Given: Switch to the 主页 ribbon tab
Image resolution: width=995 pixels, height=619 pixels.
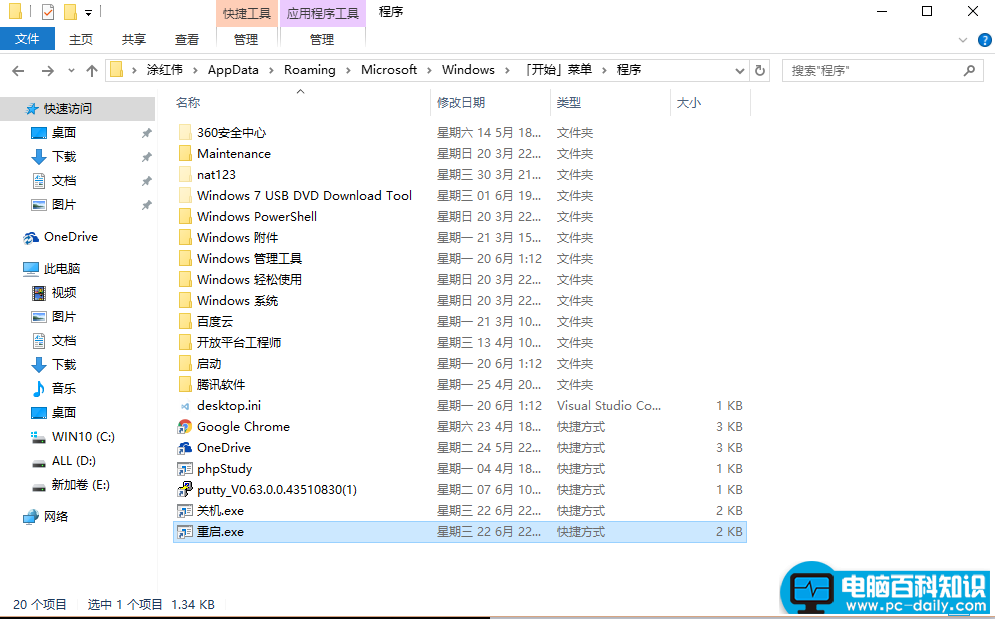Looking at the screenshot, I should (x=81, y=39).
